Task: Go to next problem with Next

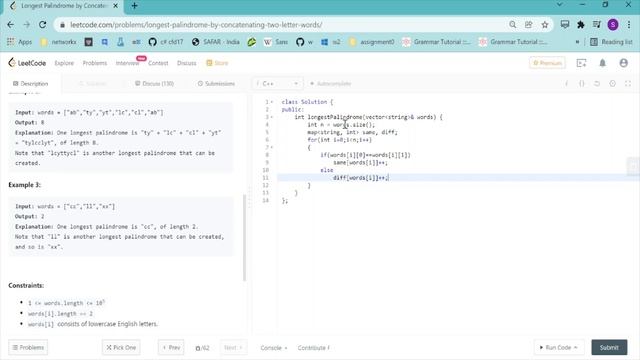Action: pos(233,347)
